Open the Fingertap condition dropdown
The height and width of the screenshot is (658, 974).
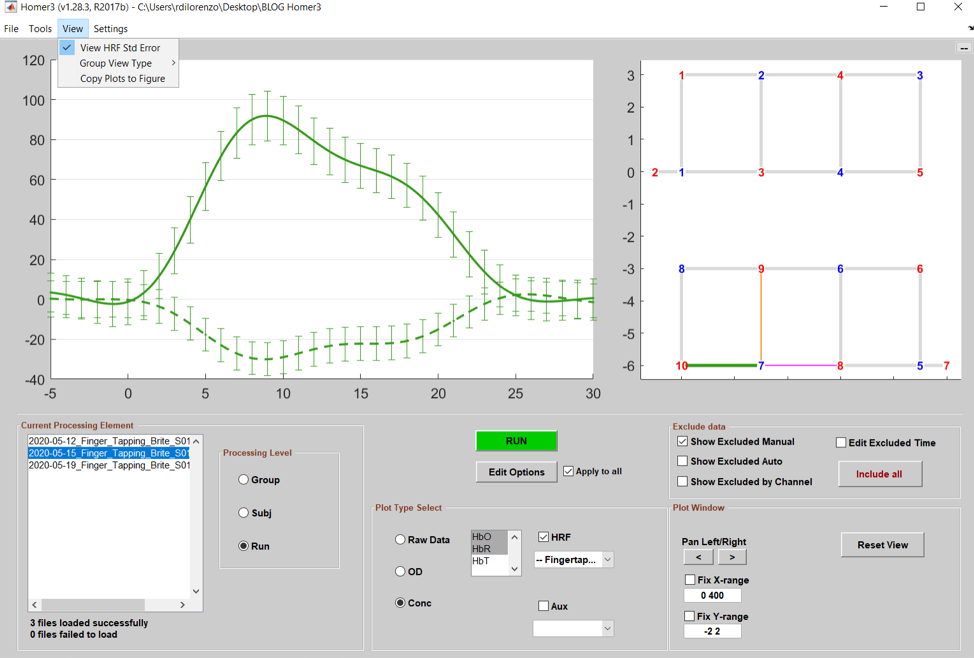click(x=573, y=560)
